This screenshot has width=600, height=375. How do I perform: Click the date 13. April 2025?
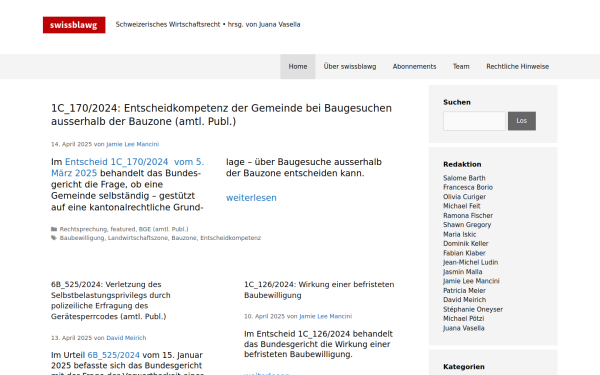click(x=72, y=338)
